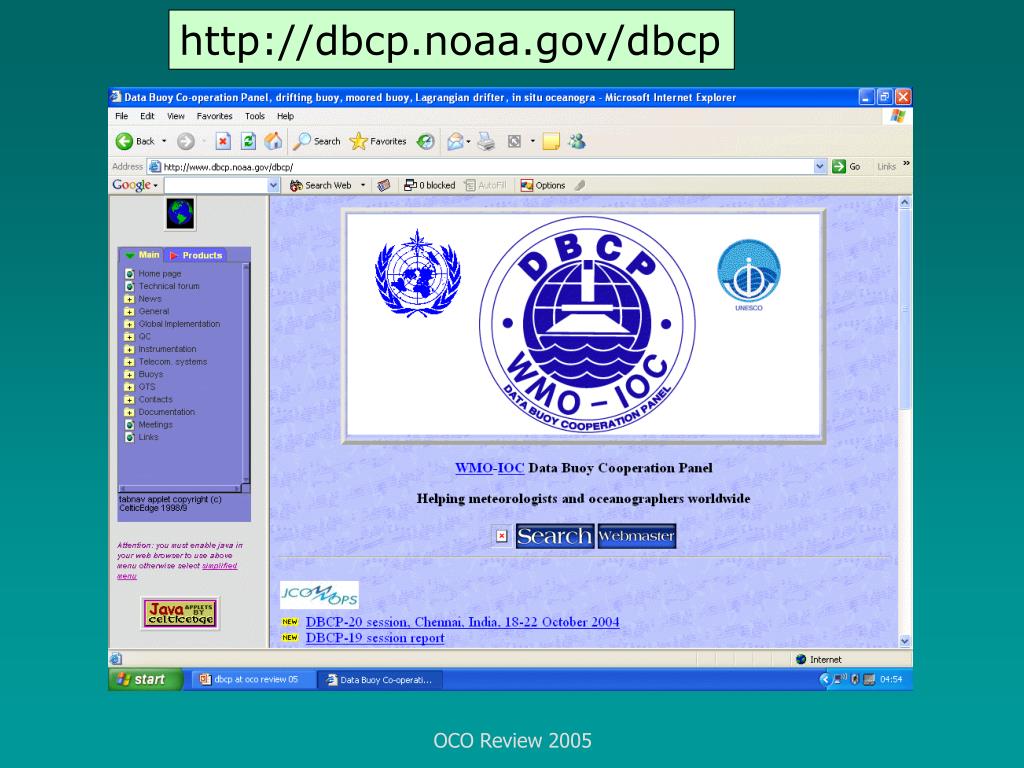Refresh the page using the green arrows icon
1024x768 pixels.
[x=248, y=141]
